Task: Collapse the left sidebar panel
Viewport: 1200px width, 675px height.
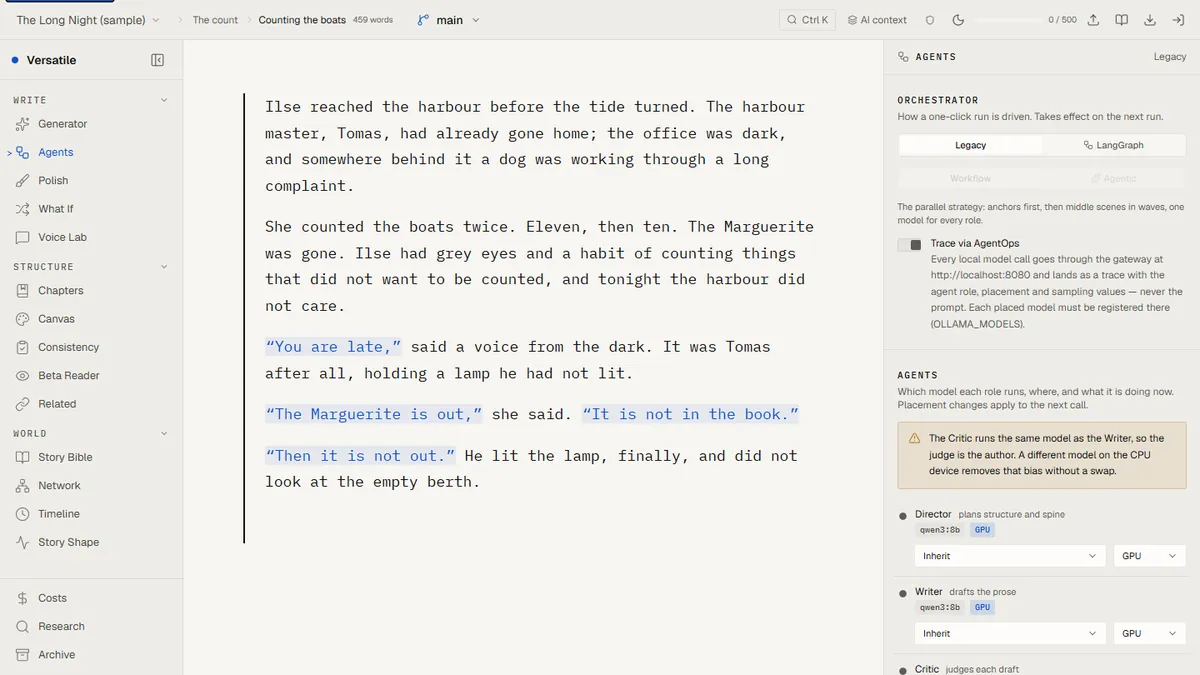Action: [157, 60]
